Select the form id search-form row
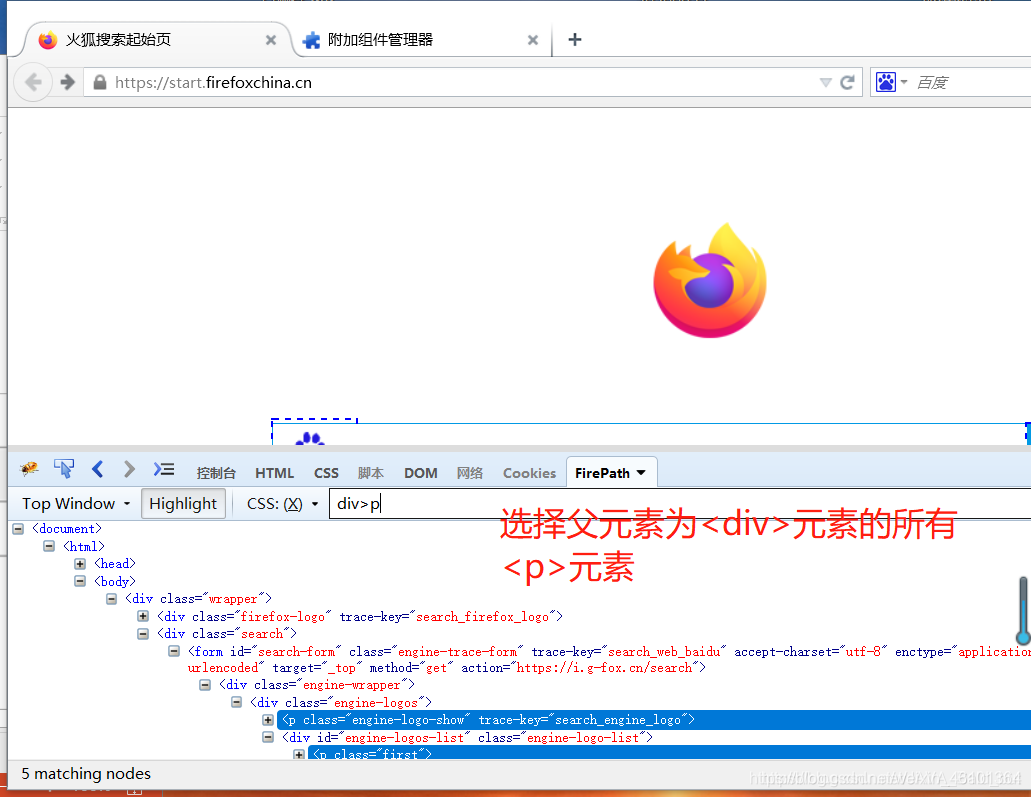 609,660
